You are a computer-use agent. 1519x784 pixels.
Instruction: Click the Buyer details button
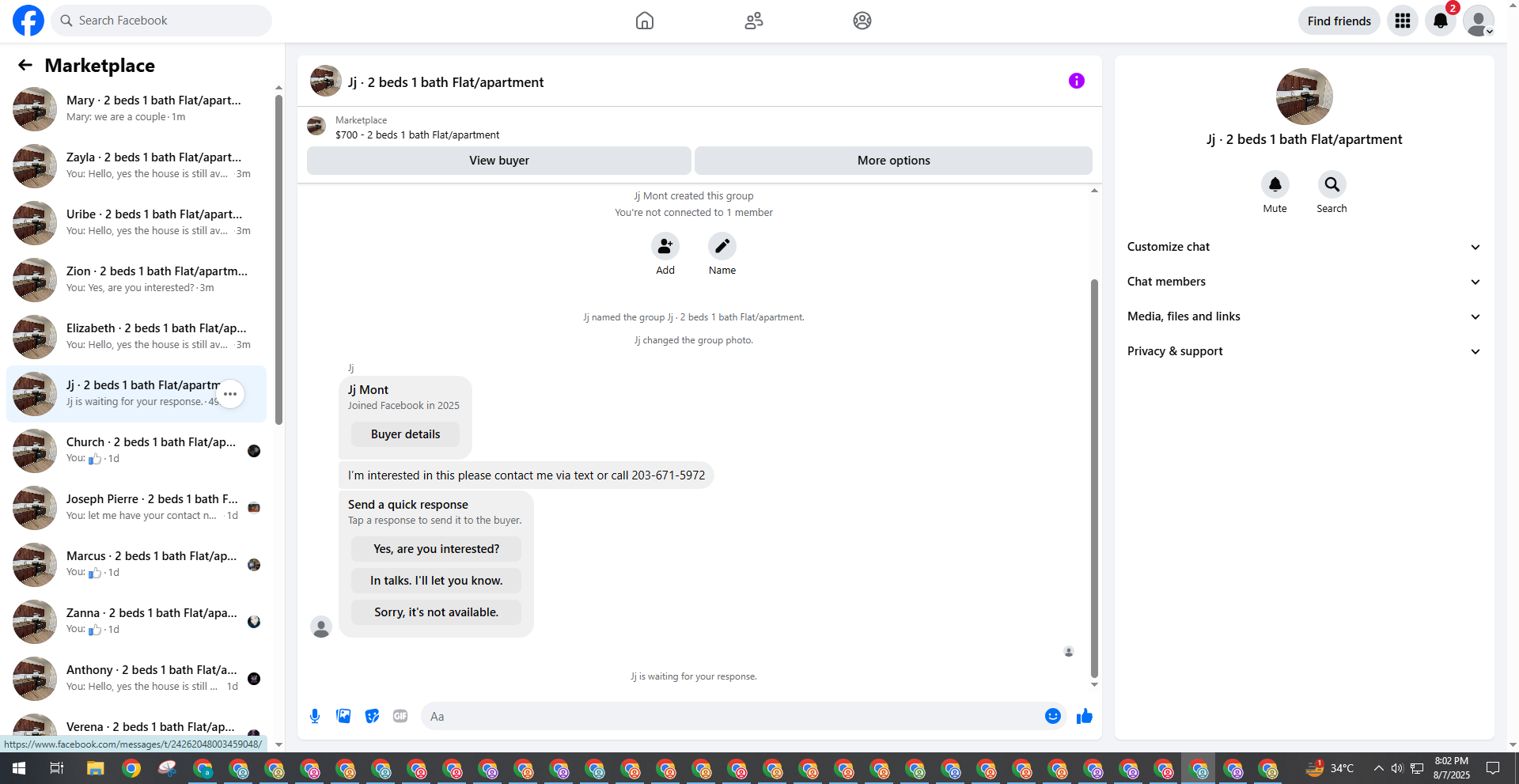coord(405,434)
